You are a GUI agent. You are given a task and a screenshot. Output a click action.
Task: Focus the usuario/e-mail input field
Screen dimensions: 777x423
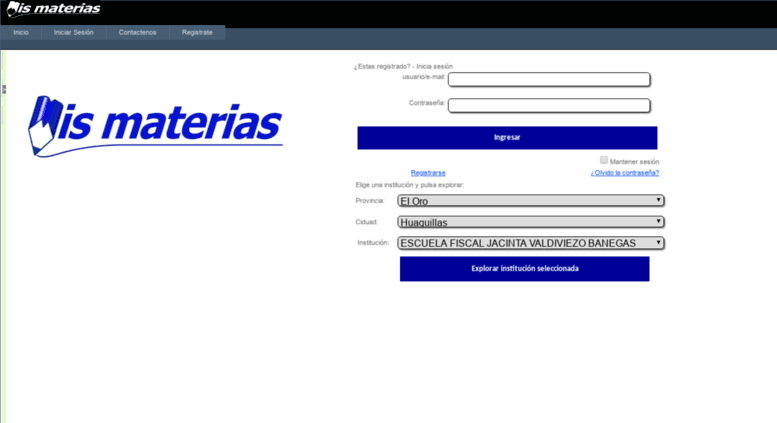(549, 79)
